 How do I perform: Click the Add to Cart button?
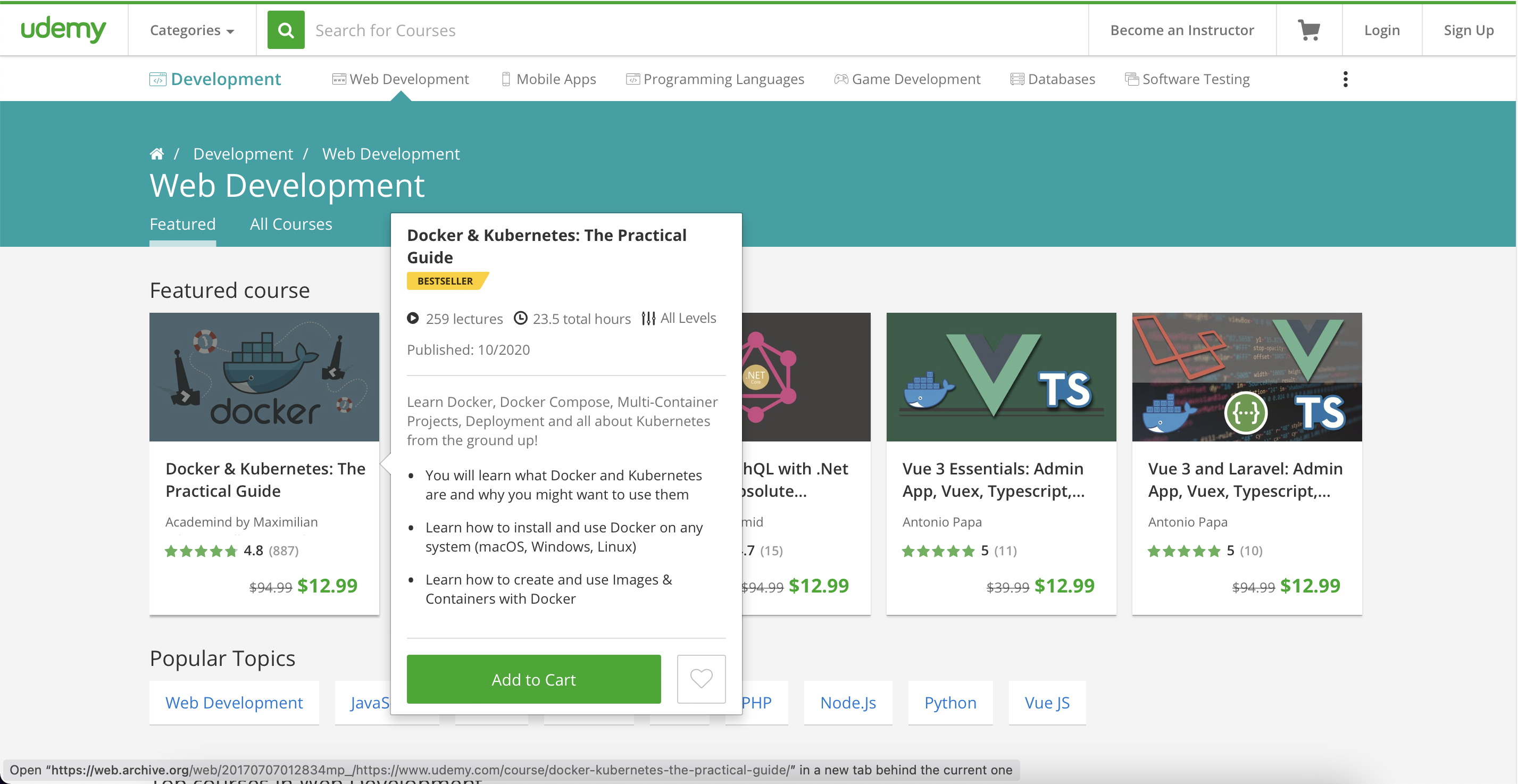coord(533,679)
